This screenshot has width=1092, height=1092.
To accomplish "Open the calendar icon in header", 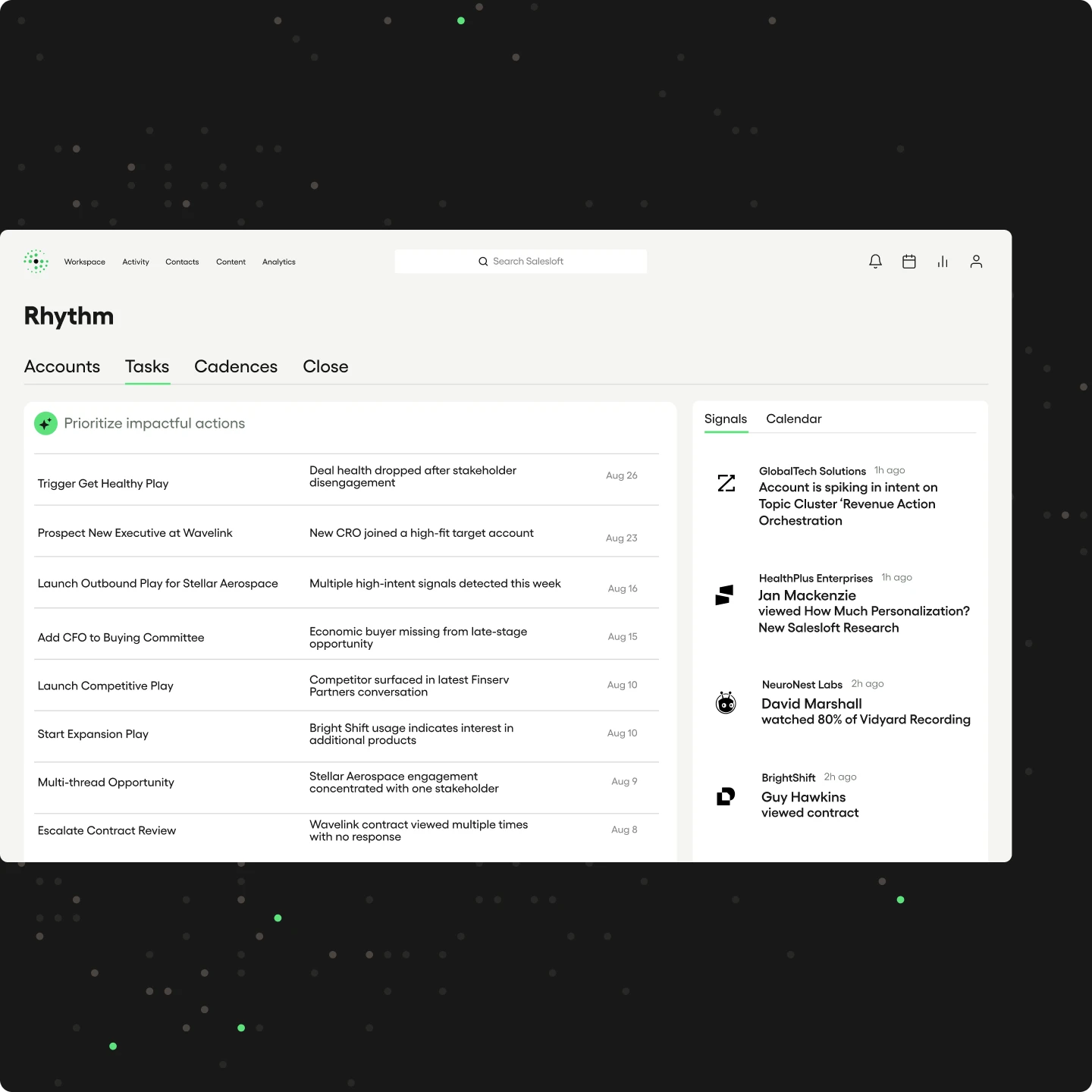I will pos(909,262).
